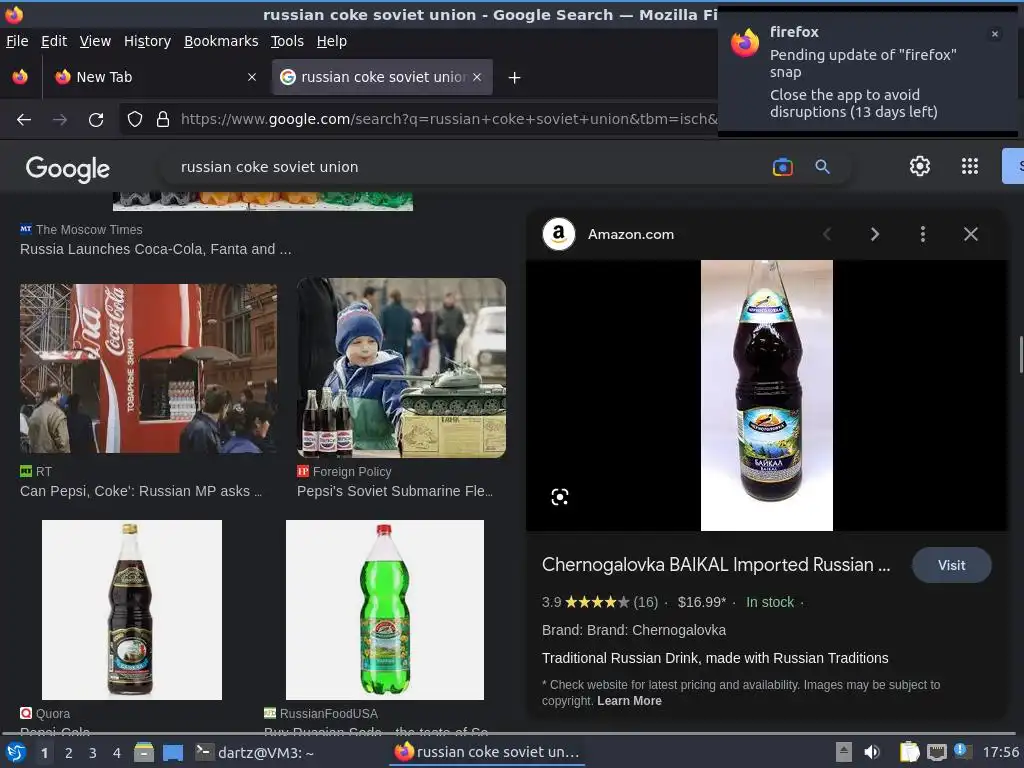Screen dimensions: 1024x768
Task: Open the Edit menu
Action: [54, 41]
